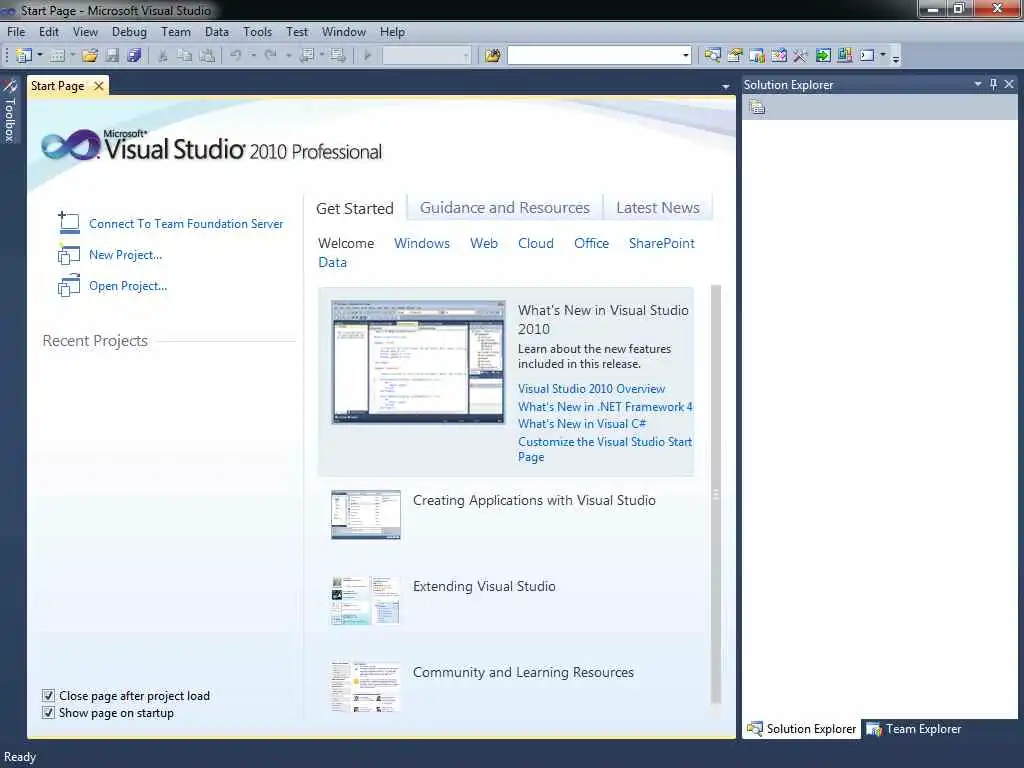The height and width of the screenshot is (768, 1024).
Task: Open the Extension Manager toolbar icon
Action: [x=844, y=56]
